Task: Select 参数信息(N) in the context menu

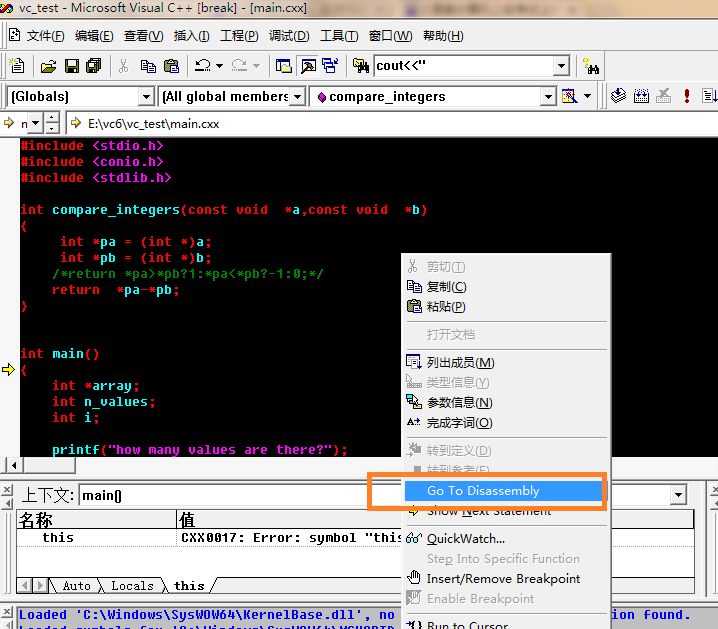Action: click(x=506, y=402)
